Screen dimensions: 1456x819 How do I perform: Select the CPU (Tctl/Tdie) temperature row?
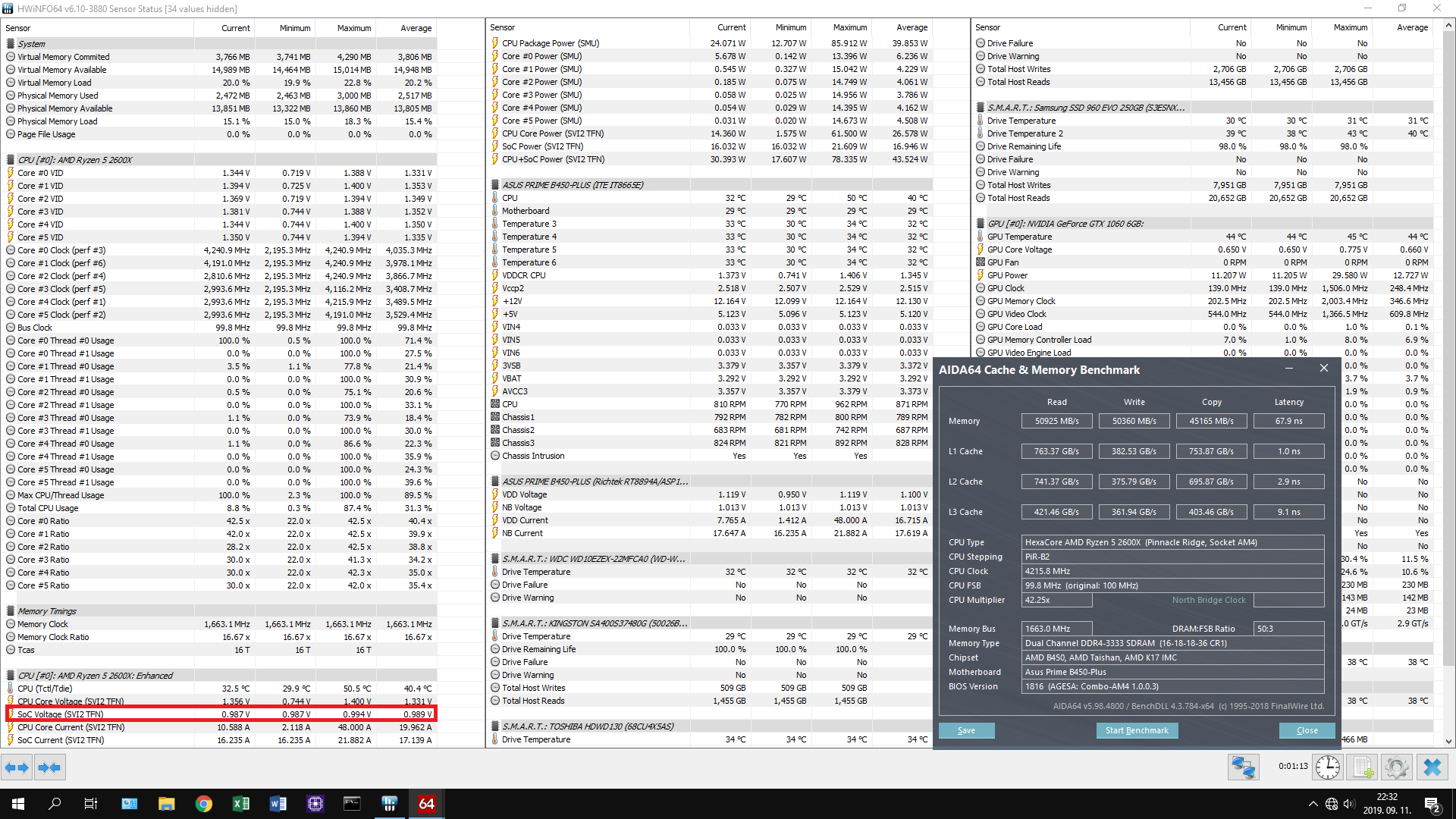[x=219, y=689]
